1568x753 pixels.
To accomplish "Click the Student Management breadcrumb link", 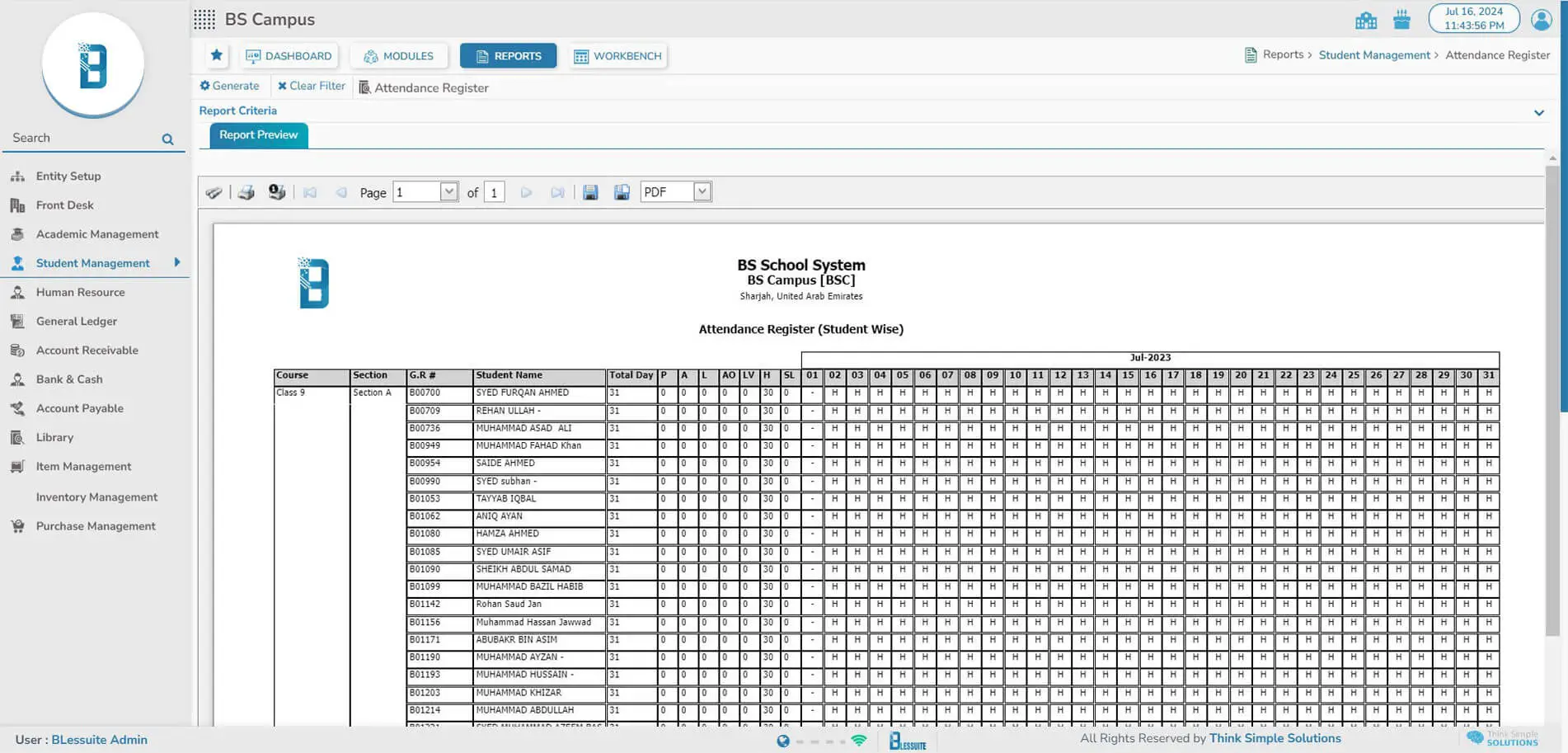I will [x=1374, y=55].
